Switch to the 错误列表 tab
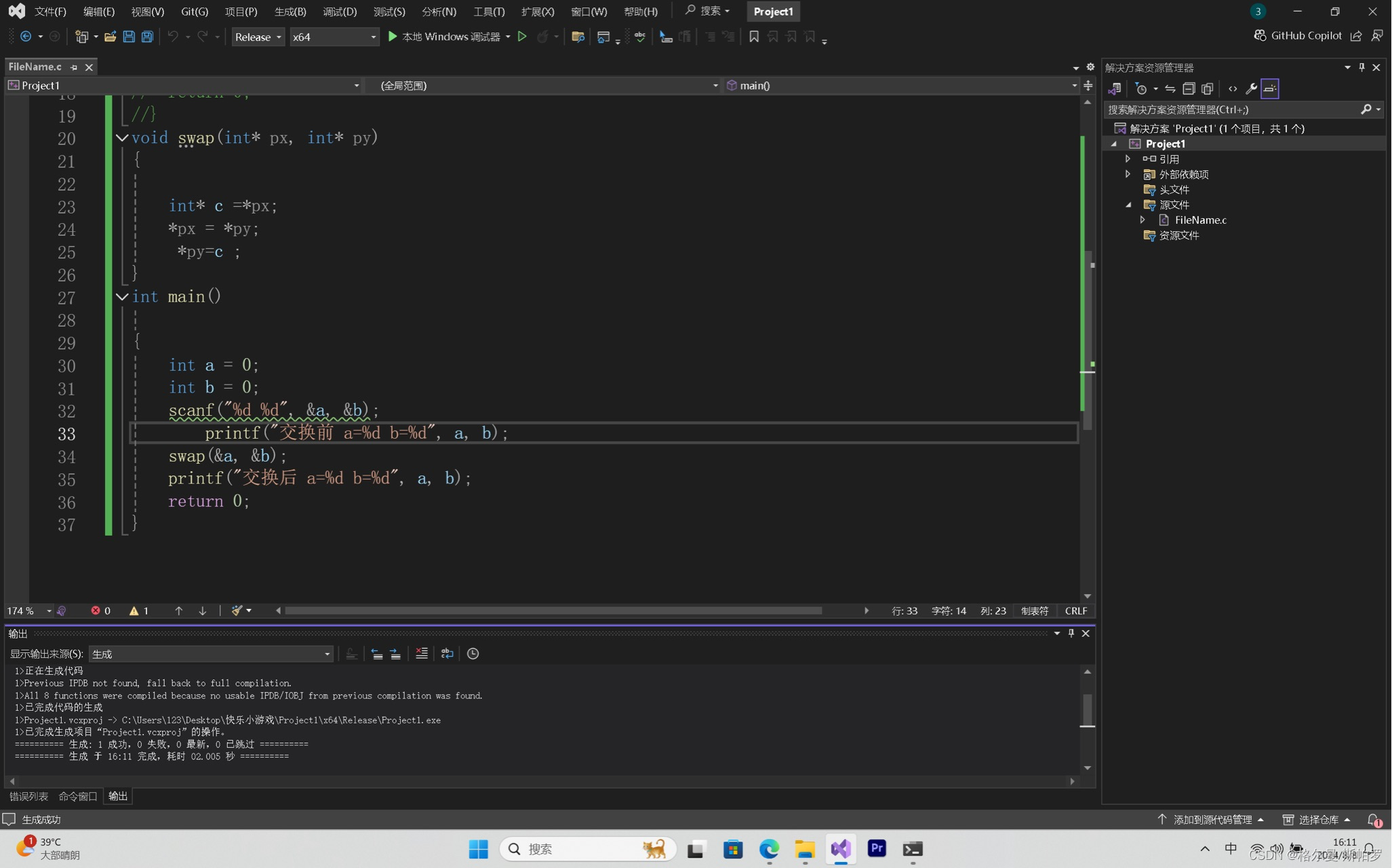1392x868 pixels. point(28,796)
